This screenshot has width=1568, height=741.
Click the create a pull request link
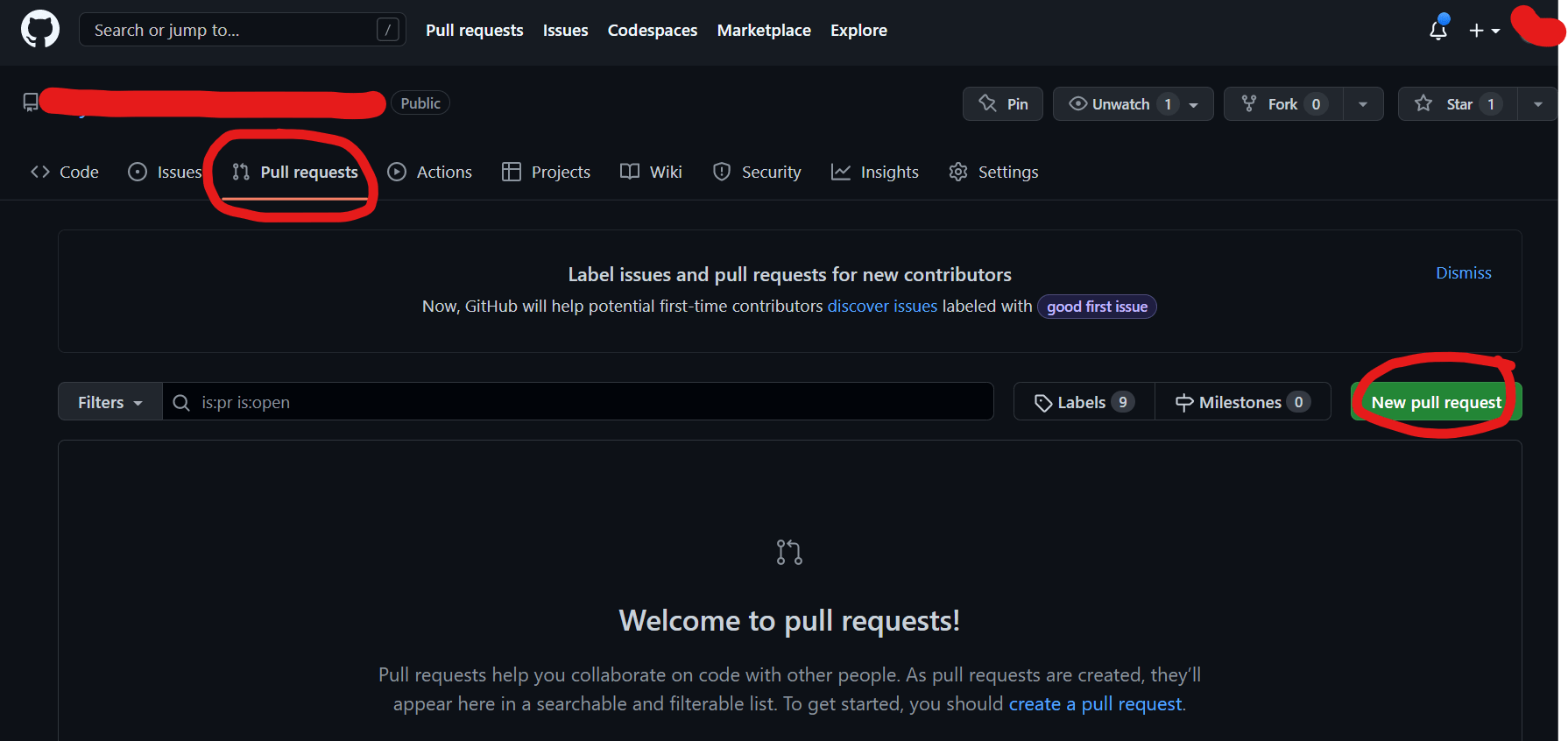[x=1095, y=703]
